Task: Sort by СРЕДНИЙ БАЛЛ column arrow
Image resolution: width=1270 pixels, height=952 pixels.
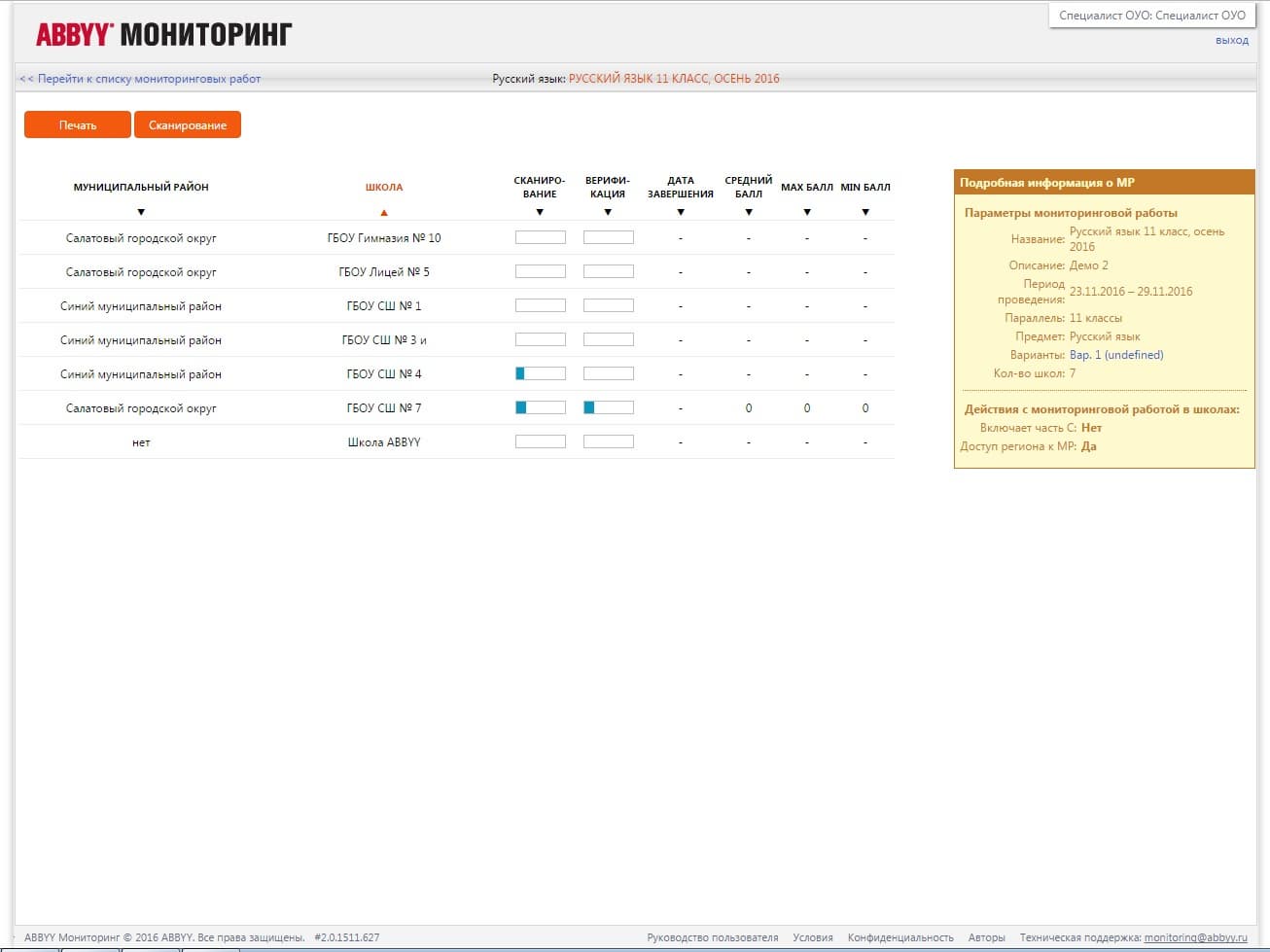Action: tap(749, 212)
